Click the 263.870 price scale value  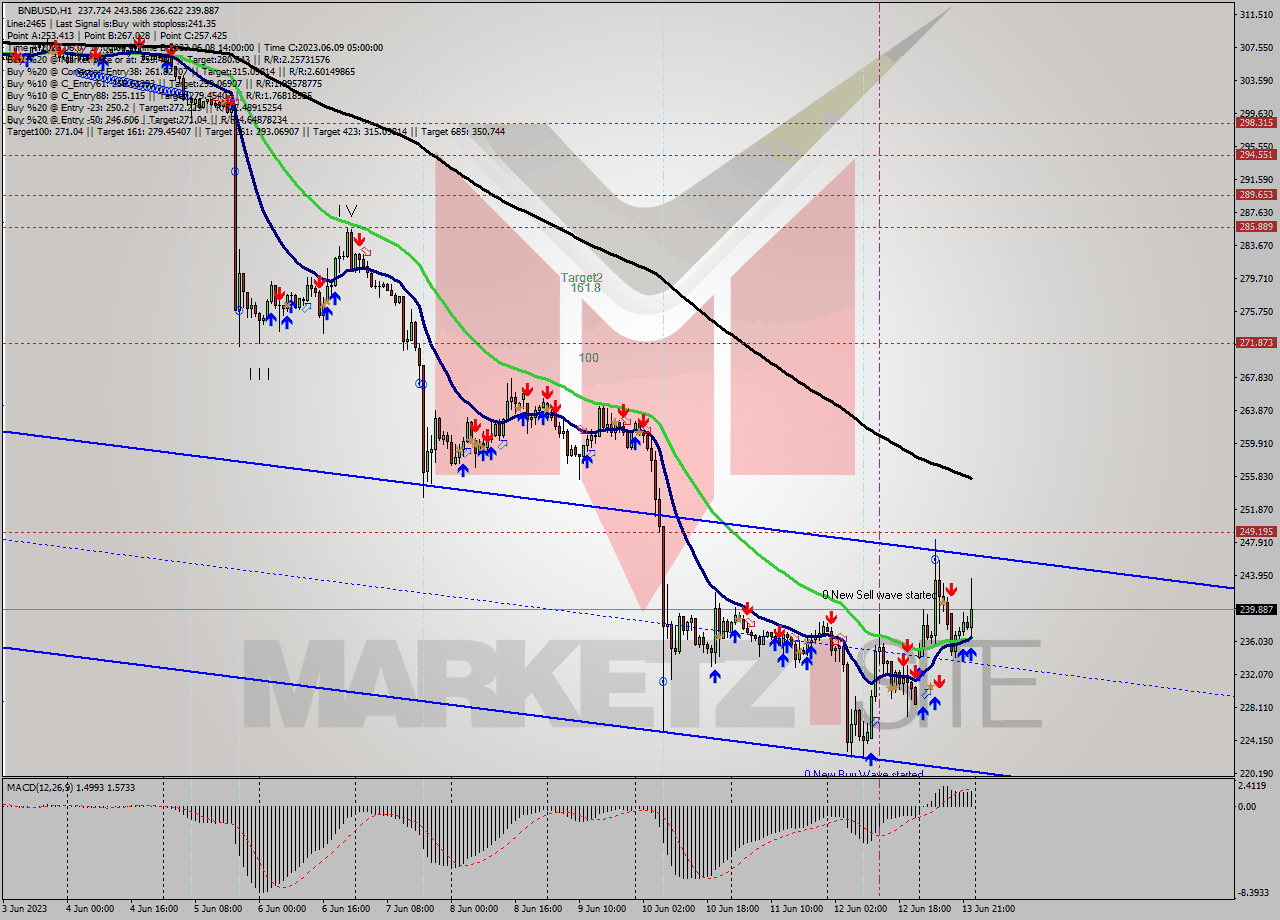[1255, 411]
